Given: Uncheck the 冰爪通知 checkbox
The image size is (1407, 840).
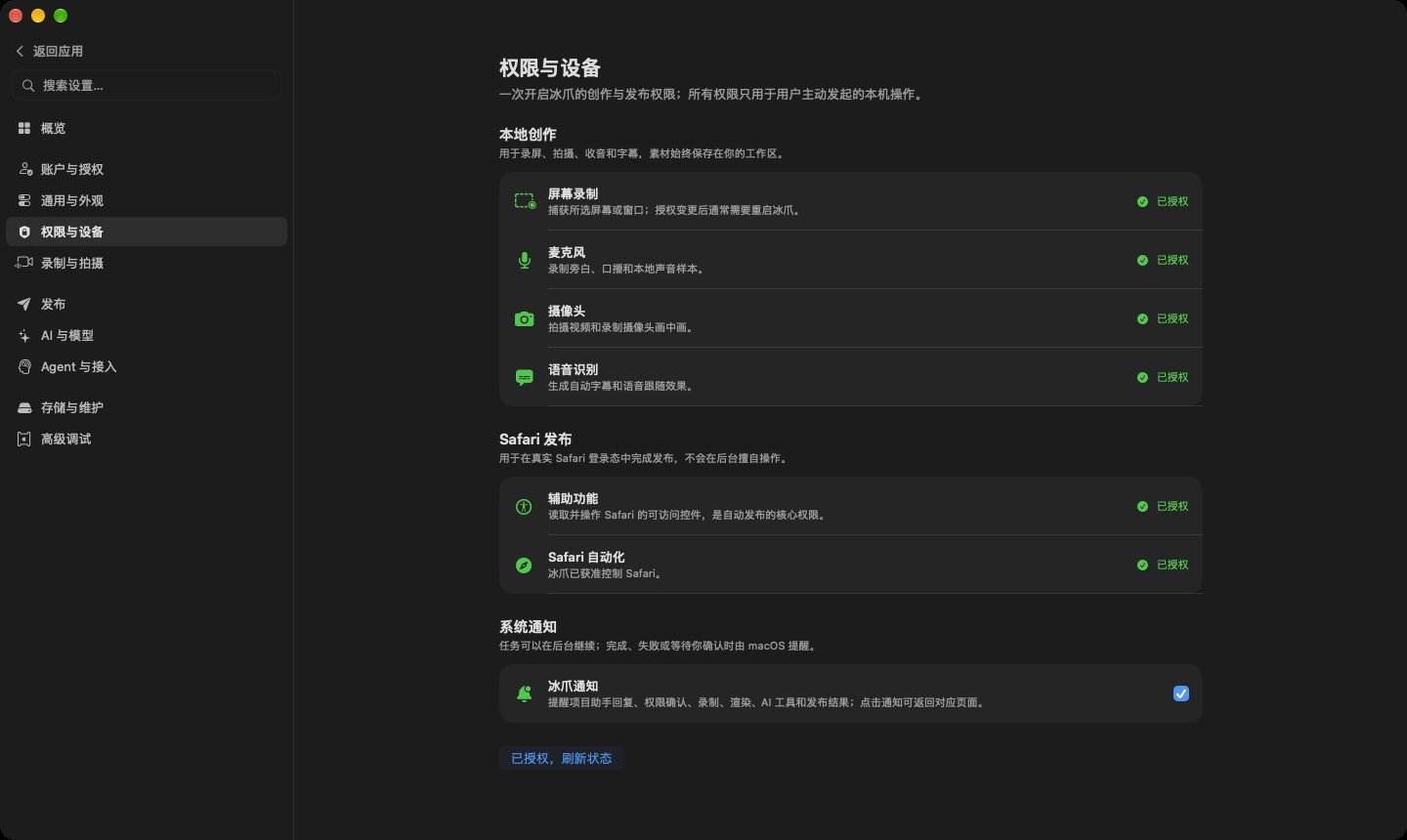Looking at the screenshot, I should 1181,693.
